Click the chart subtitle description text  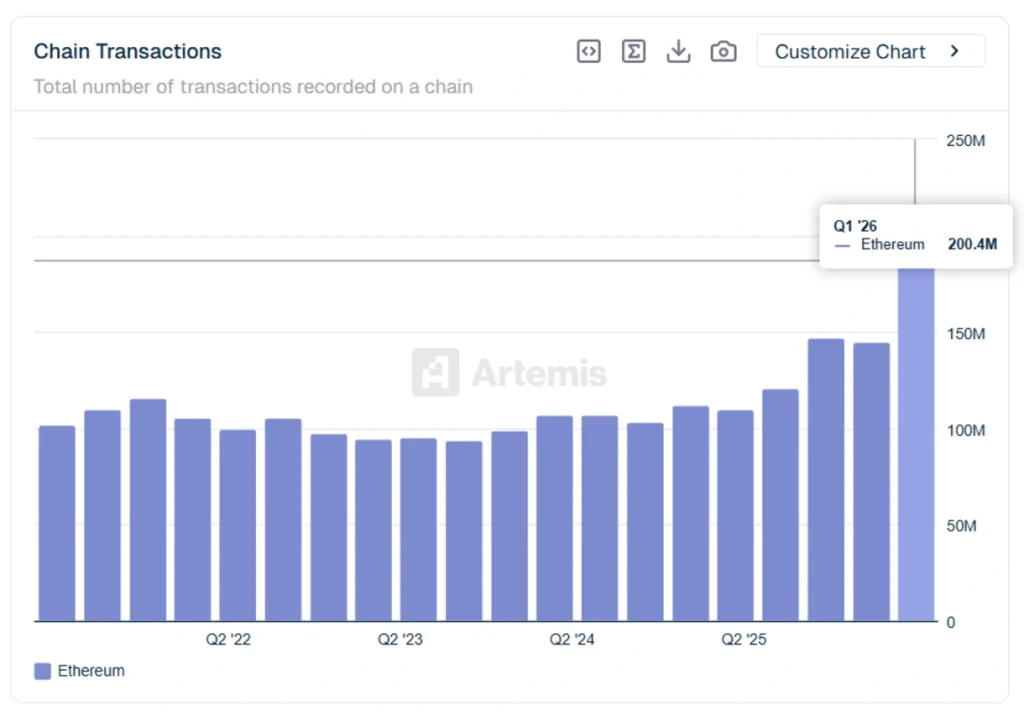coord(254,87)
